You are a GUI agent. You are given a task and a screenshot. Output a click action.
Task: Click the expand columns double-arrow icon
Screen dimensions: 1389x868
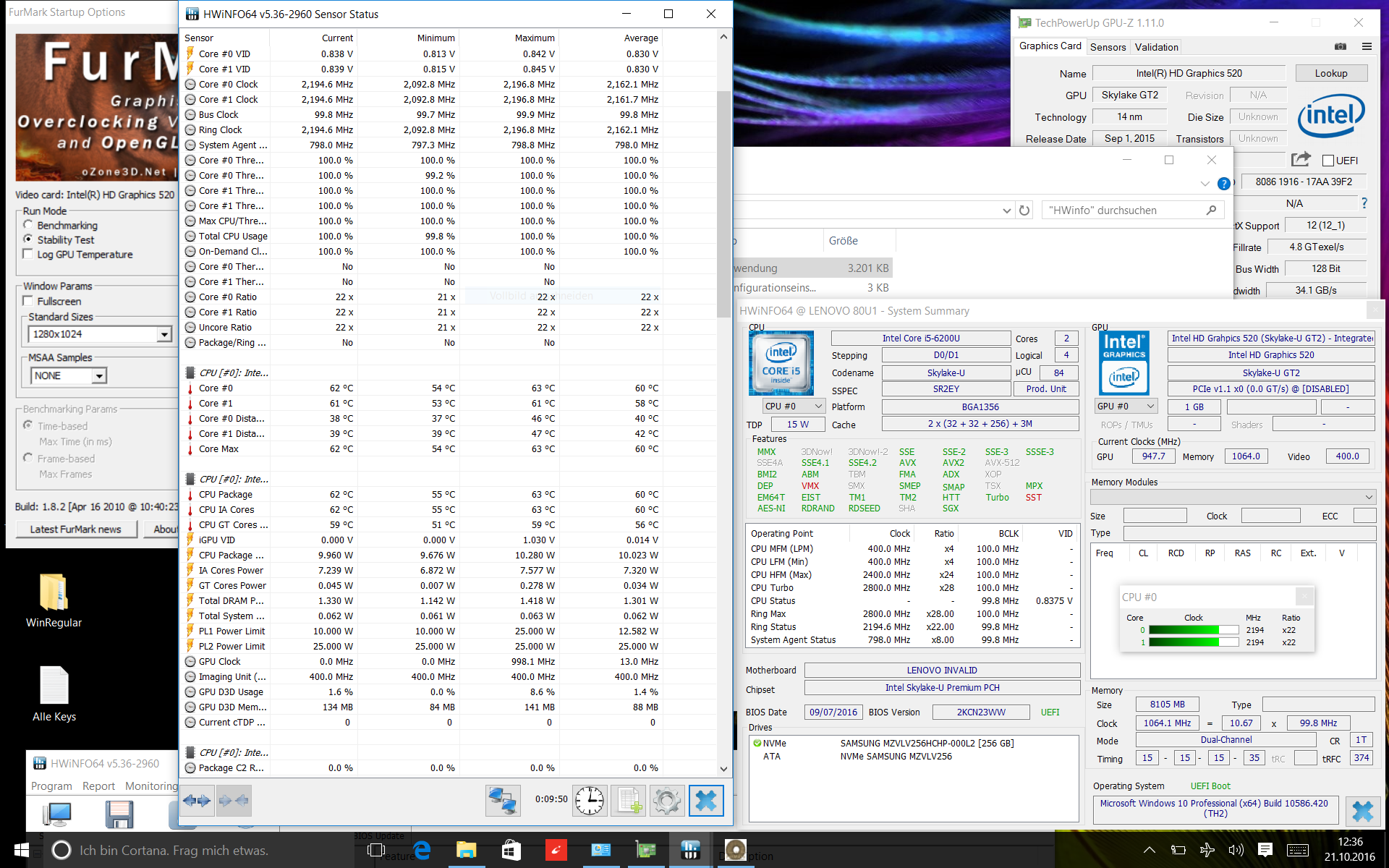coord(197,801)
